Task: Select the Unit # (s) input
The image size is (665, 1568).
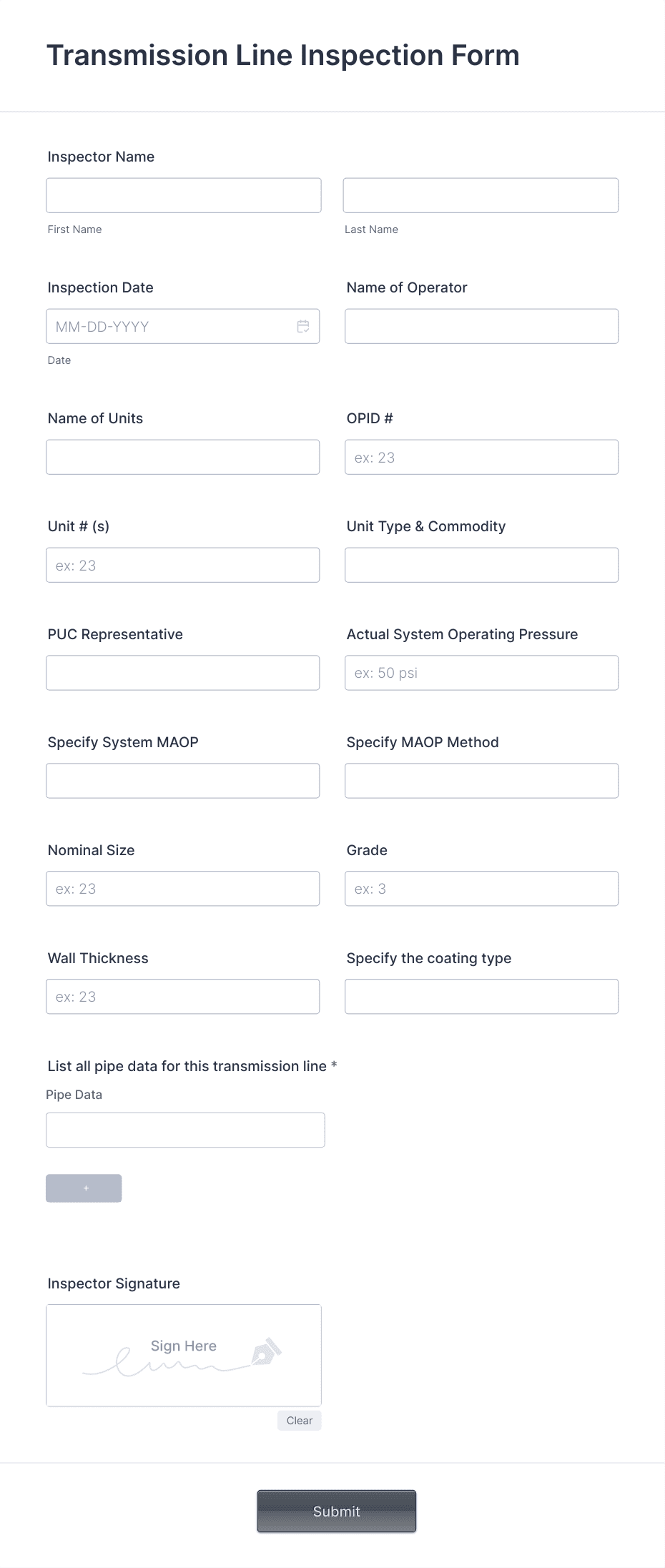Action: [183, 564]
